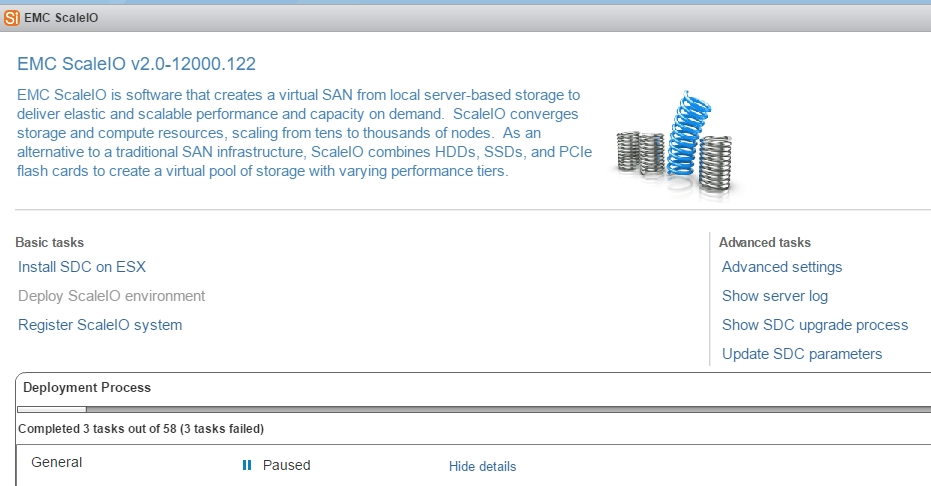931x486 pixels.
Task: Click the pause icon beside Paused status
Action: pyautogui.click(x=247, y=465)
